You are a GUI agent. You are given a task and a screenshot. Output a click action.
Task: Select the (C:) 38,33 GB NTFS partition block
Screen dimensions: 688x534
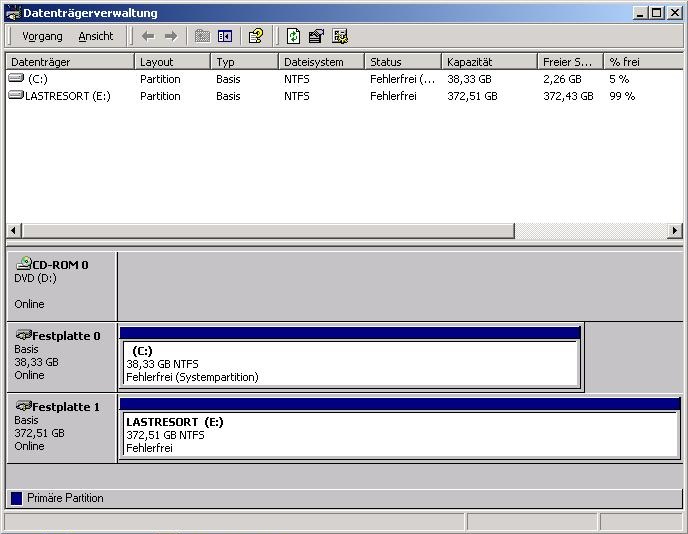[350, 358]
